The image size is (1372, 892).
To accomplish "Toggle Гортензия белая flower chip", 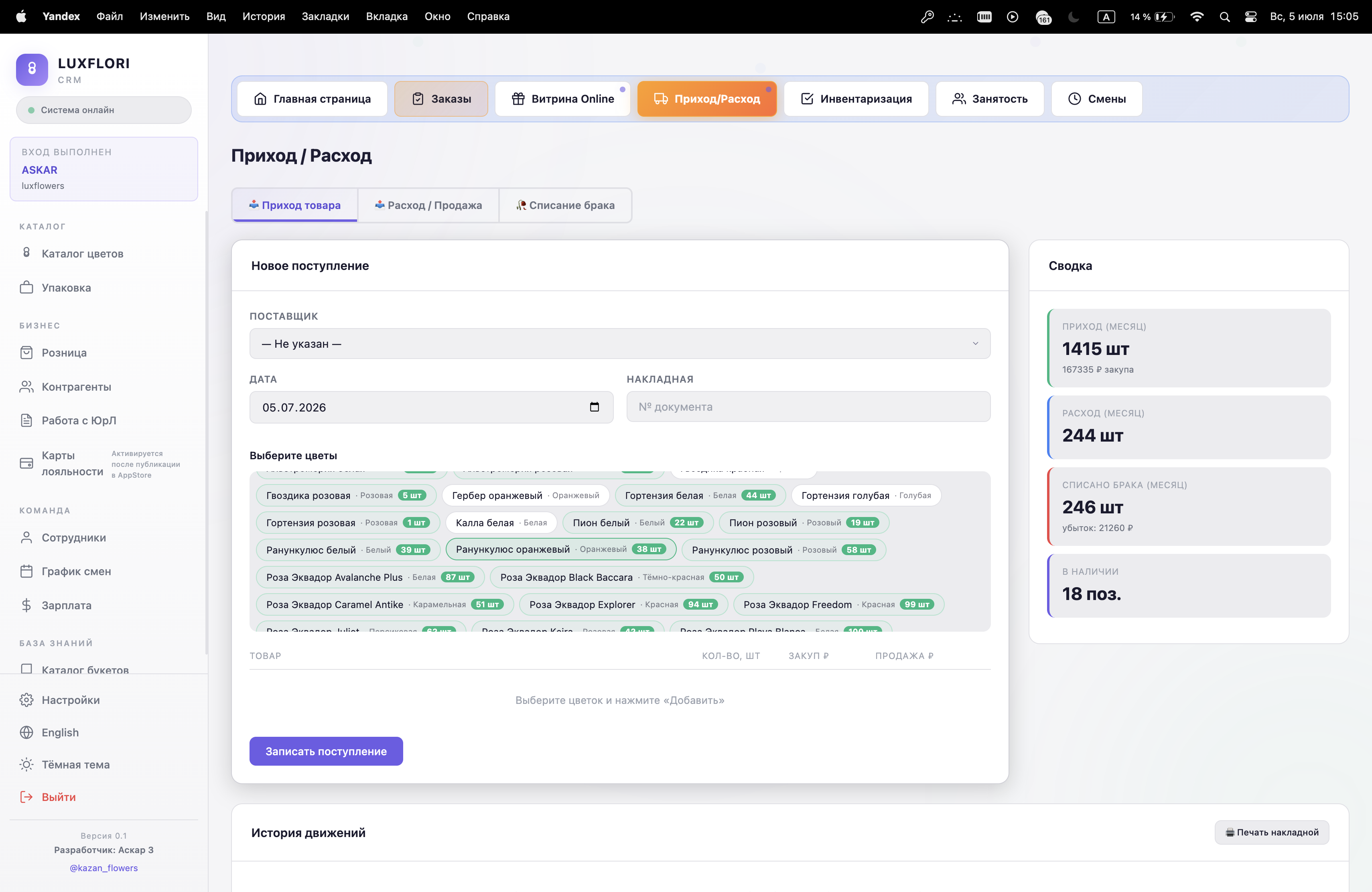I will coord(700,496).
